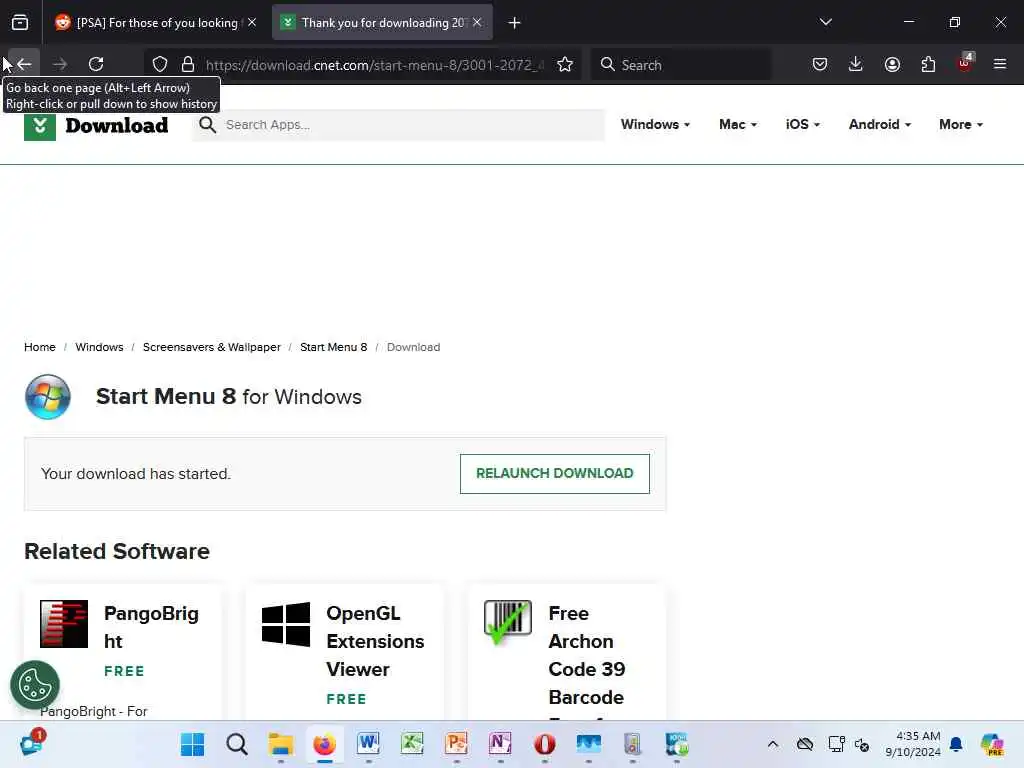Save page to Pocket
Screen dimensions: 1024x768
pyautogui.click(x=820, y=64)
